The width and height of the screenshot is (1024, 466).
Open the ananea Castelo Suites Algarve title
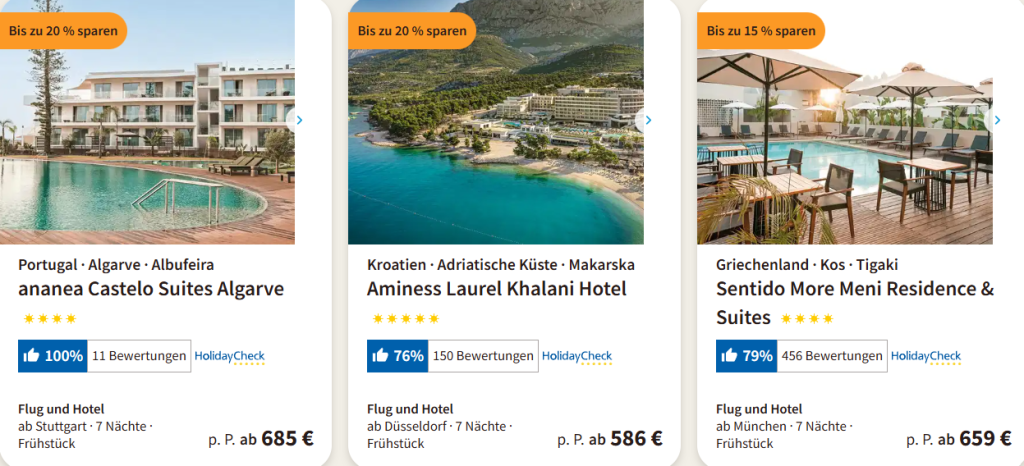point(151,289)
